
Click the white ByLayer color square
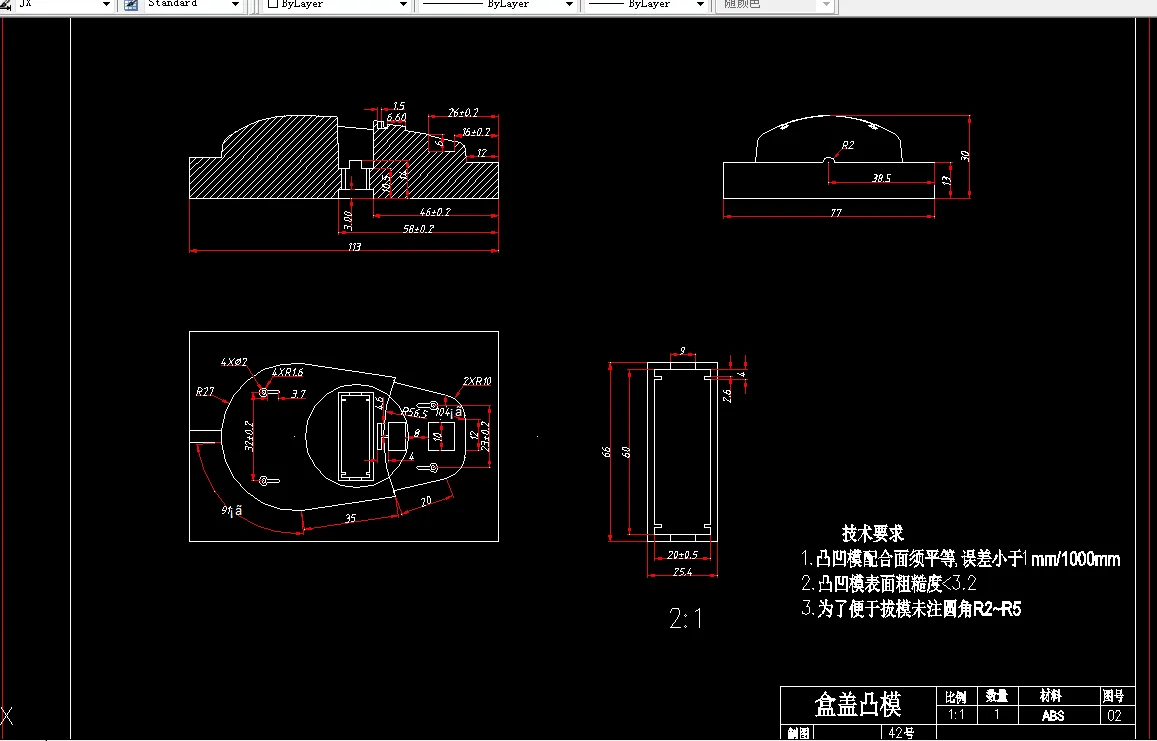coord(272,4)
